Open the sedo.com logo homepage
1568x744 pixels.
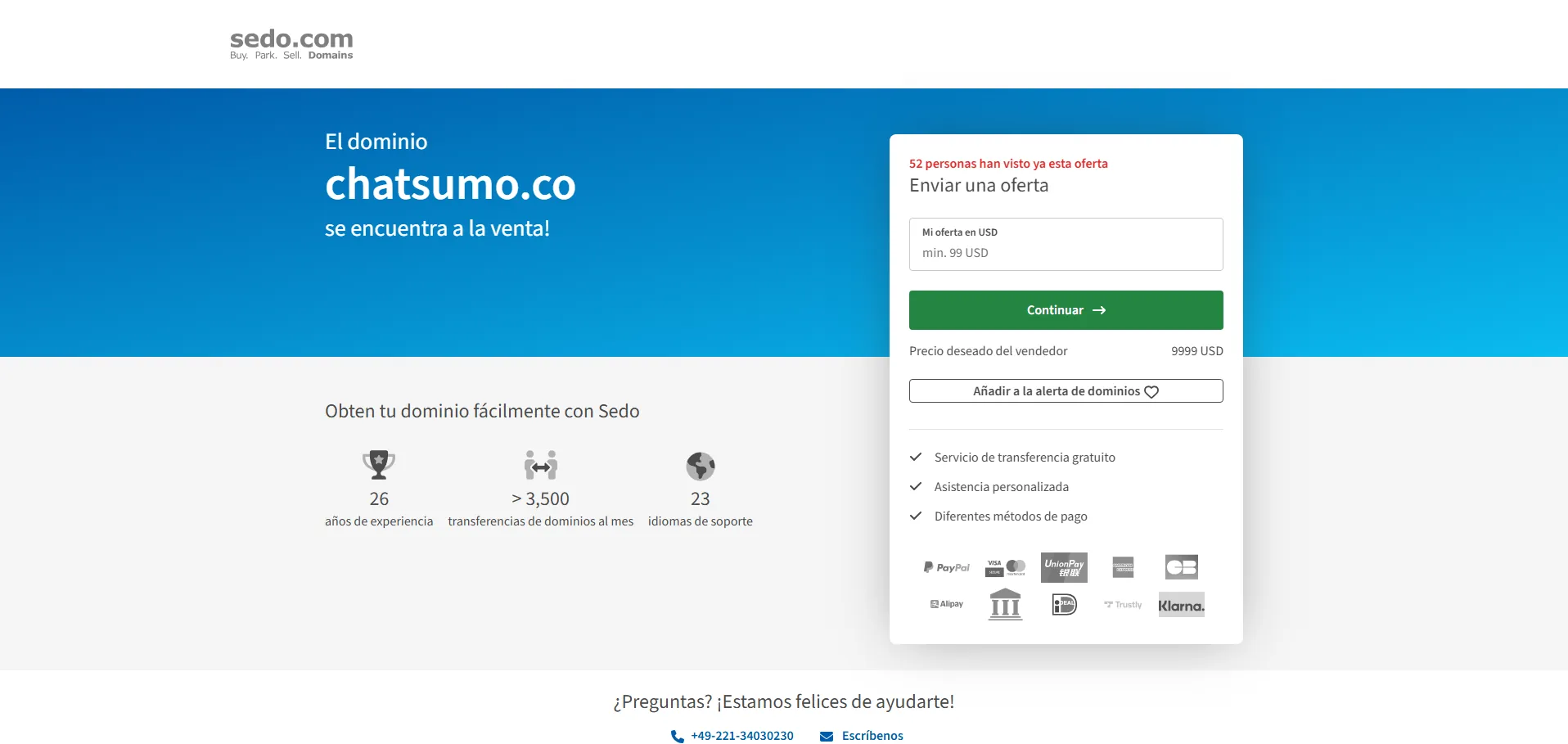click(291, 44)
